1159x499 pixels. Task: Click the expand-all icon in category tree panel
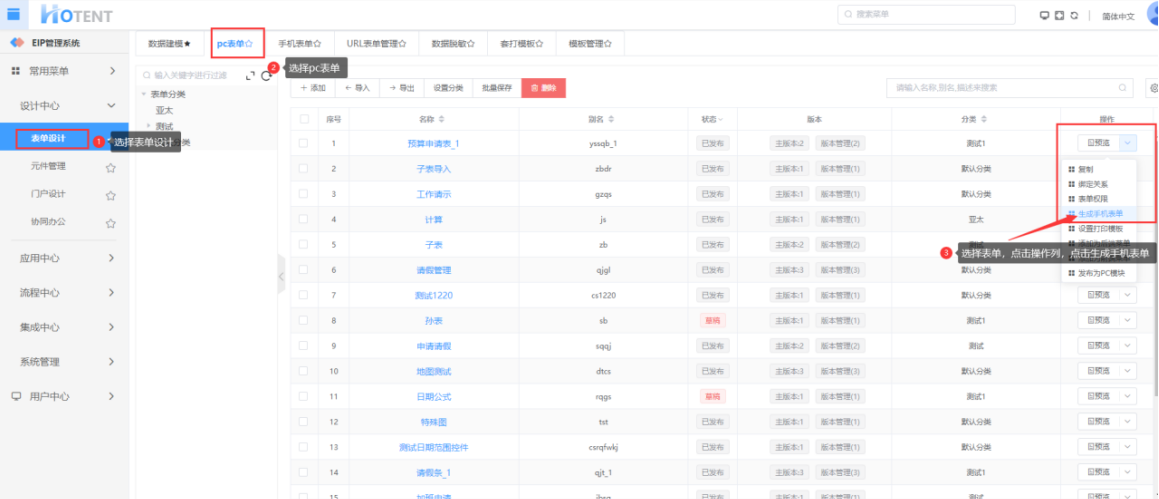pyautogui.click(x=250, y=75)
